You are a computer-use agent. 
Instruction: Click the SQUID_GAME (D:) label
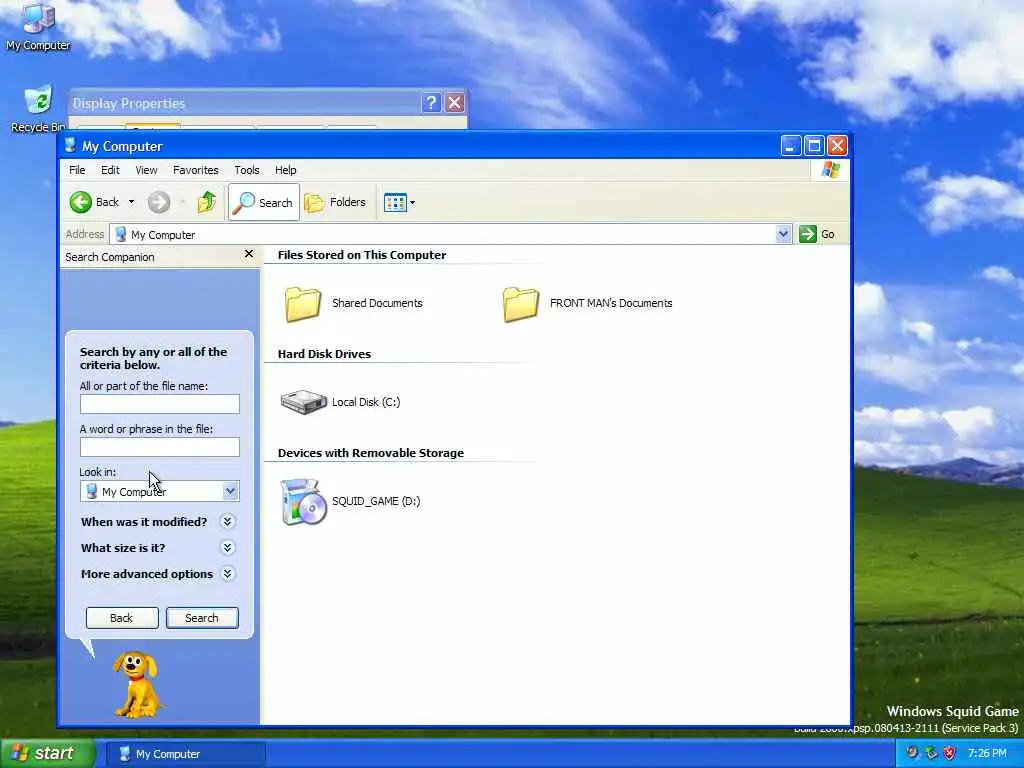376,501
